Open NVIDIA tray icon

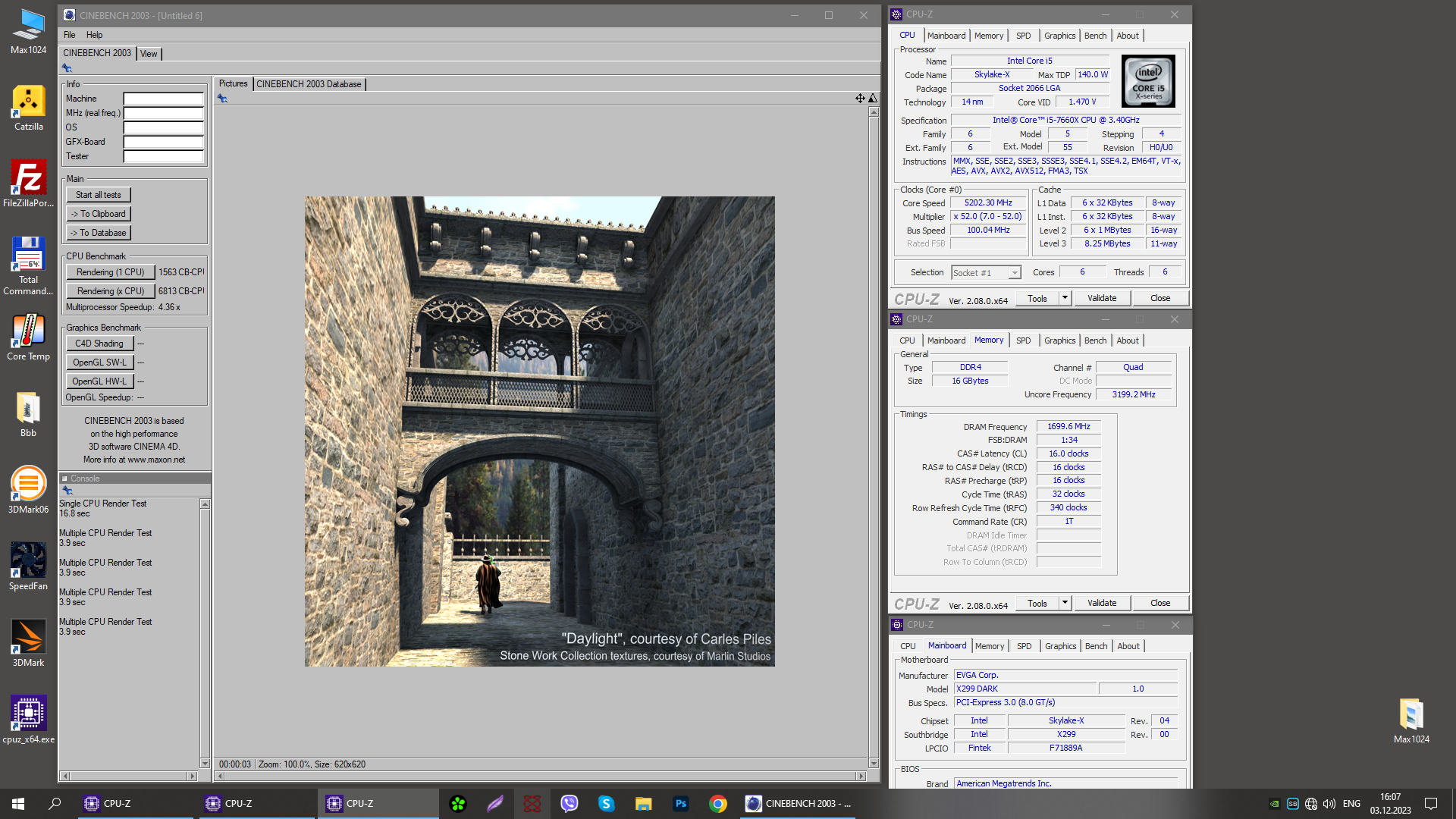click(x=1274, y=804)
